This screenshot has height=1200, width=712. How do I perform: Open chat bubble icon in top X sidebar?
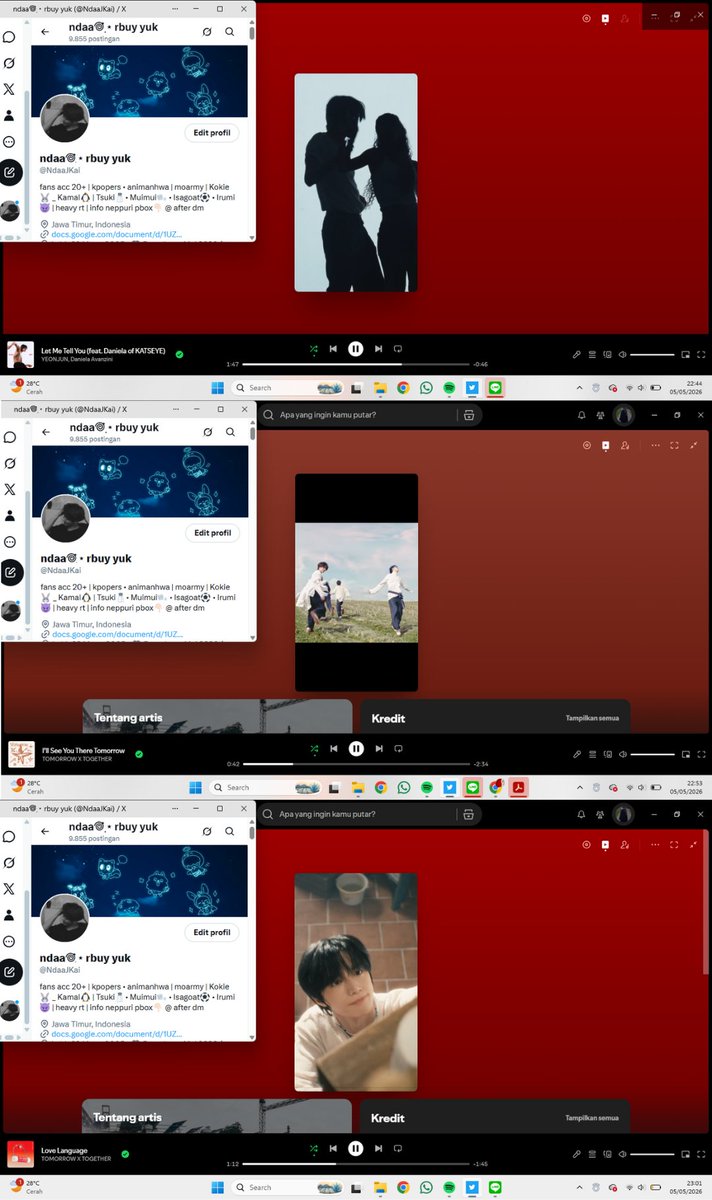tap(9, 37)
